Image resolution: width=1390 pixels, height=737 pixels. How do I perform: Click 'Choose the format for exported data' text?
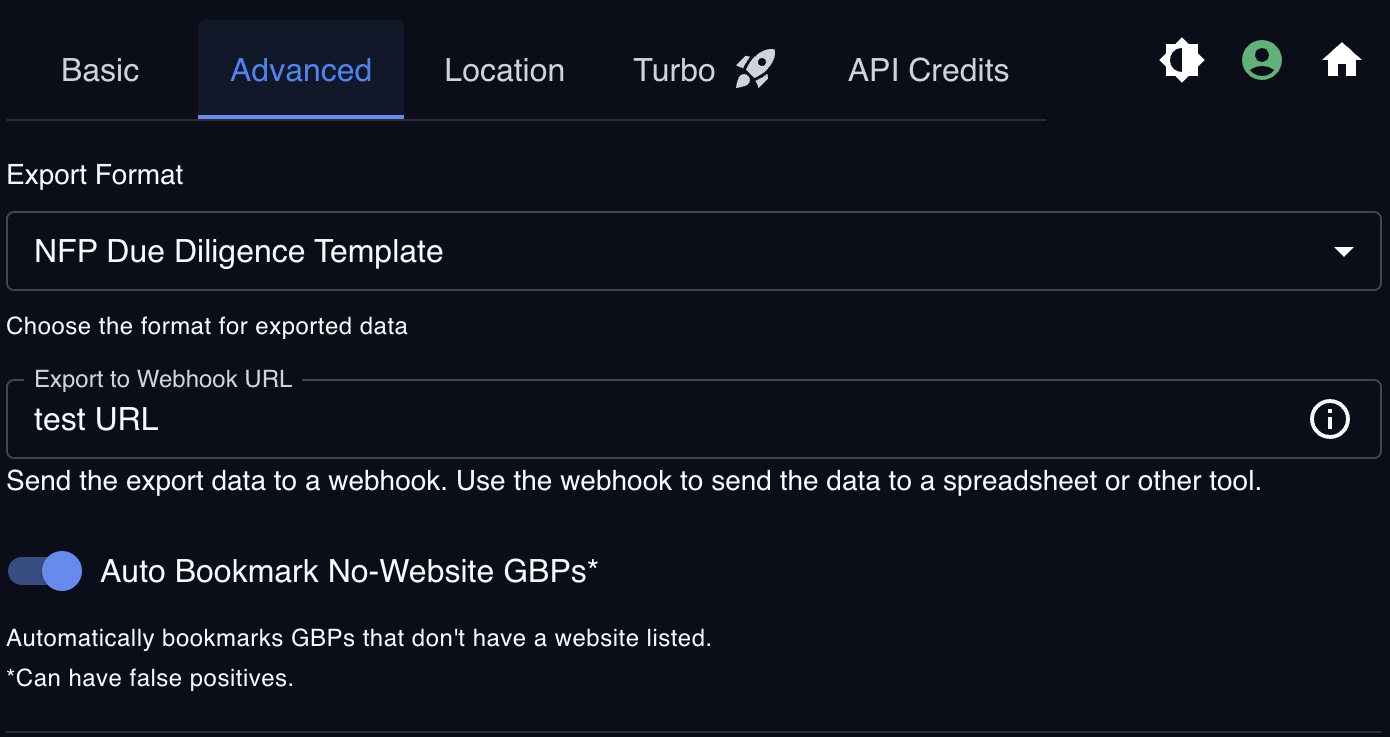207,326
